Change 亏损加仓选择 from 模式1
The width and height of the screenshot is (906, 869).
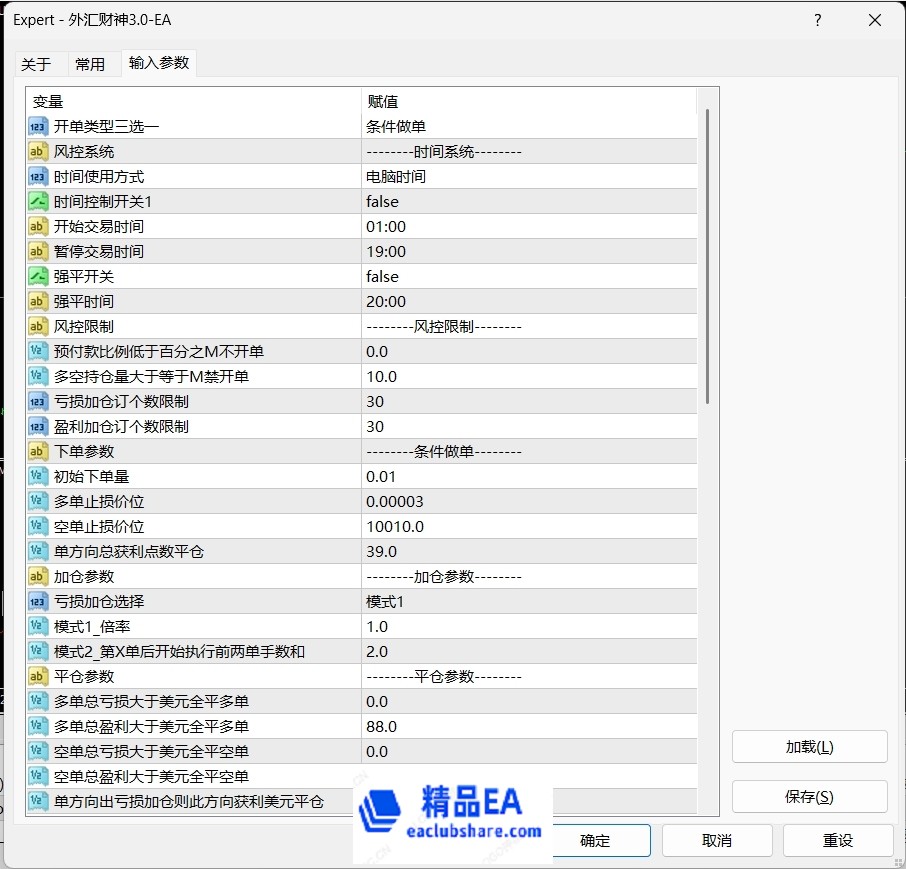(x=450, y=601)
